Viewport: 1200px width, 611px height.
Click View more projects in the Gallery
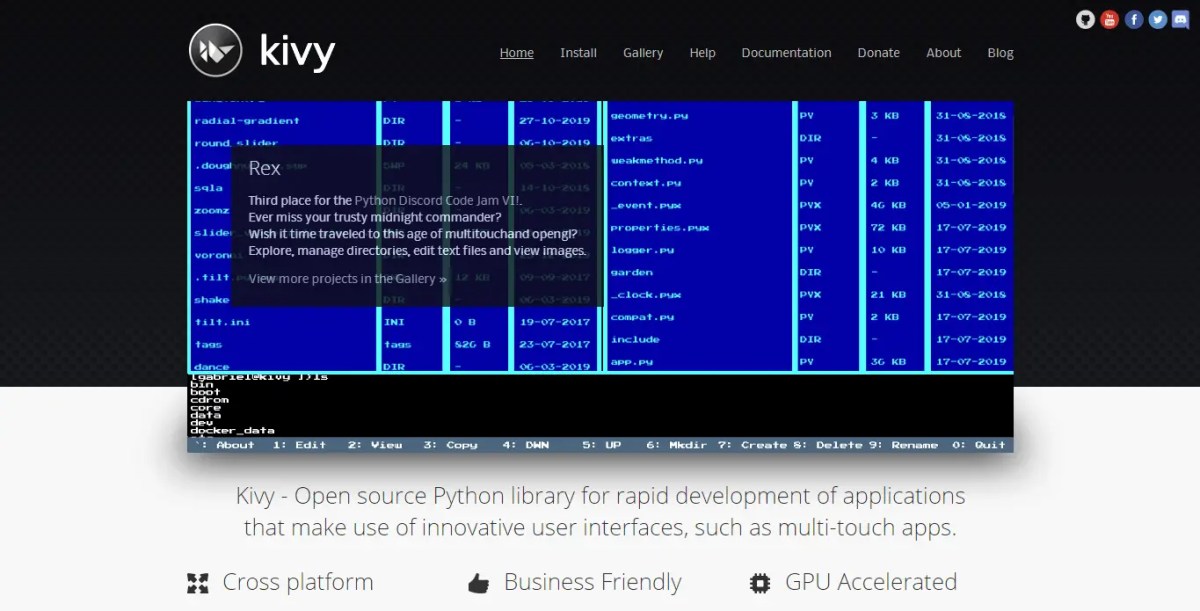[x=348, y=279]
